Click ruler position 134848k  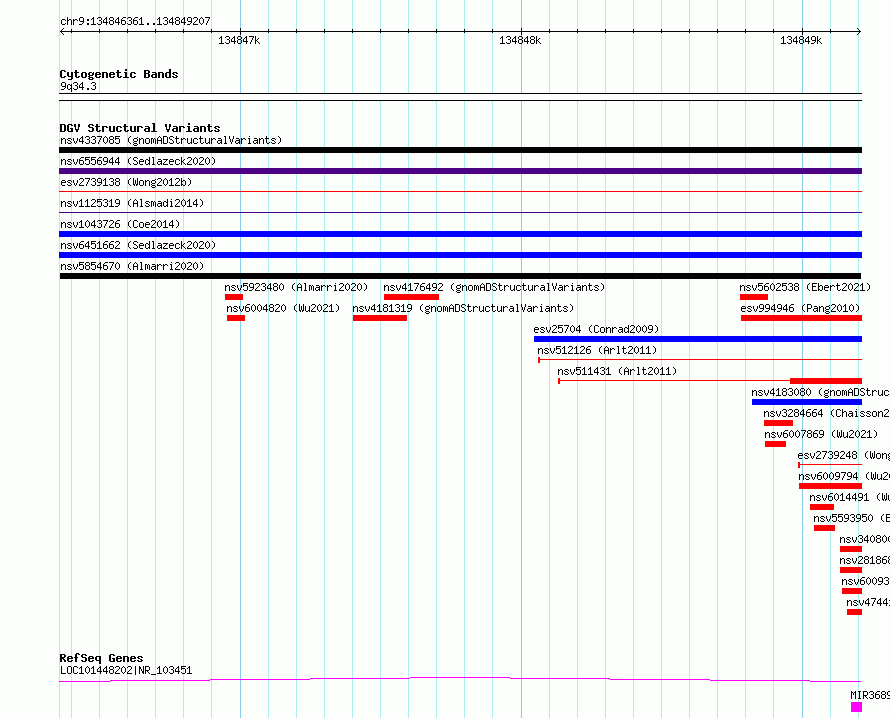click(520, 40)
